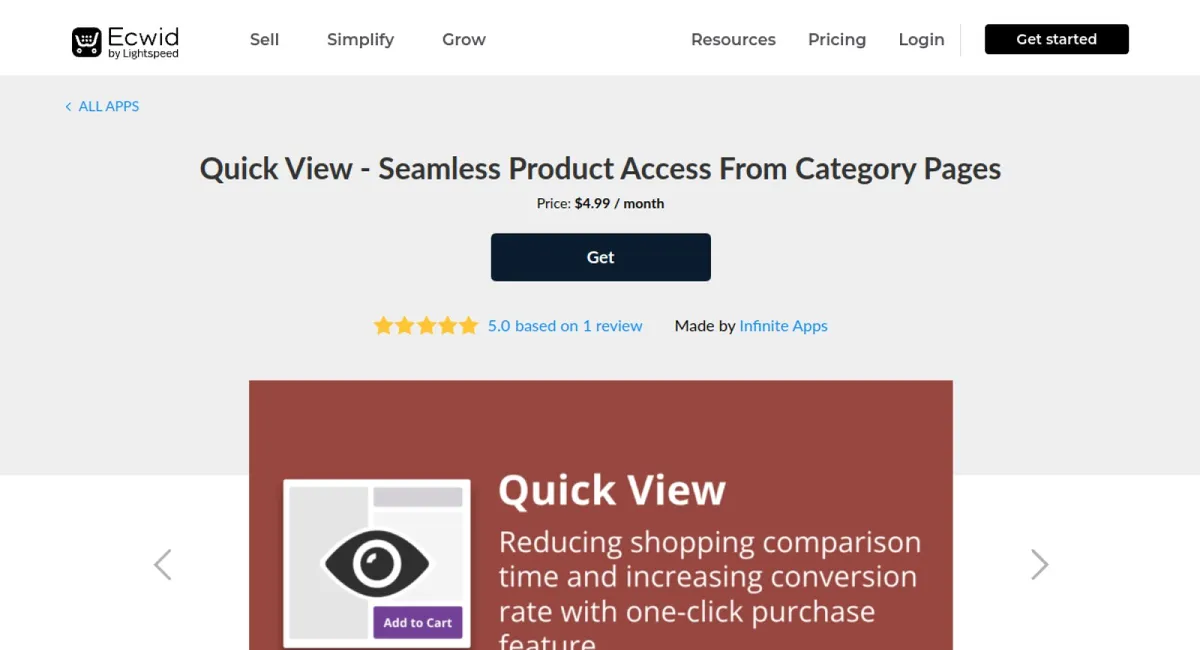
Task: Click the Ecwid shopping cart logo icon
Action: [x=88, y=40]
